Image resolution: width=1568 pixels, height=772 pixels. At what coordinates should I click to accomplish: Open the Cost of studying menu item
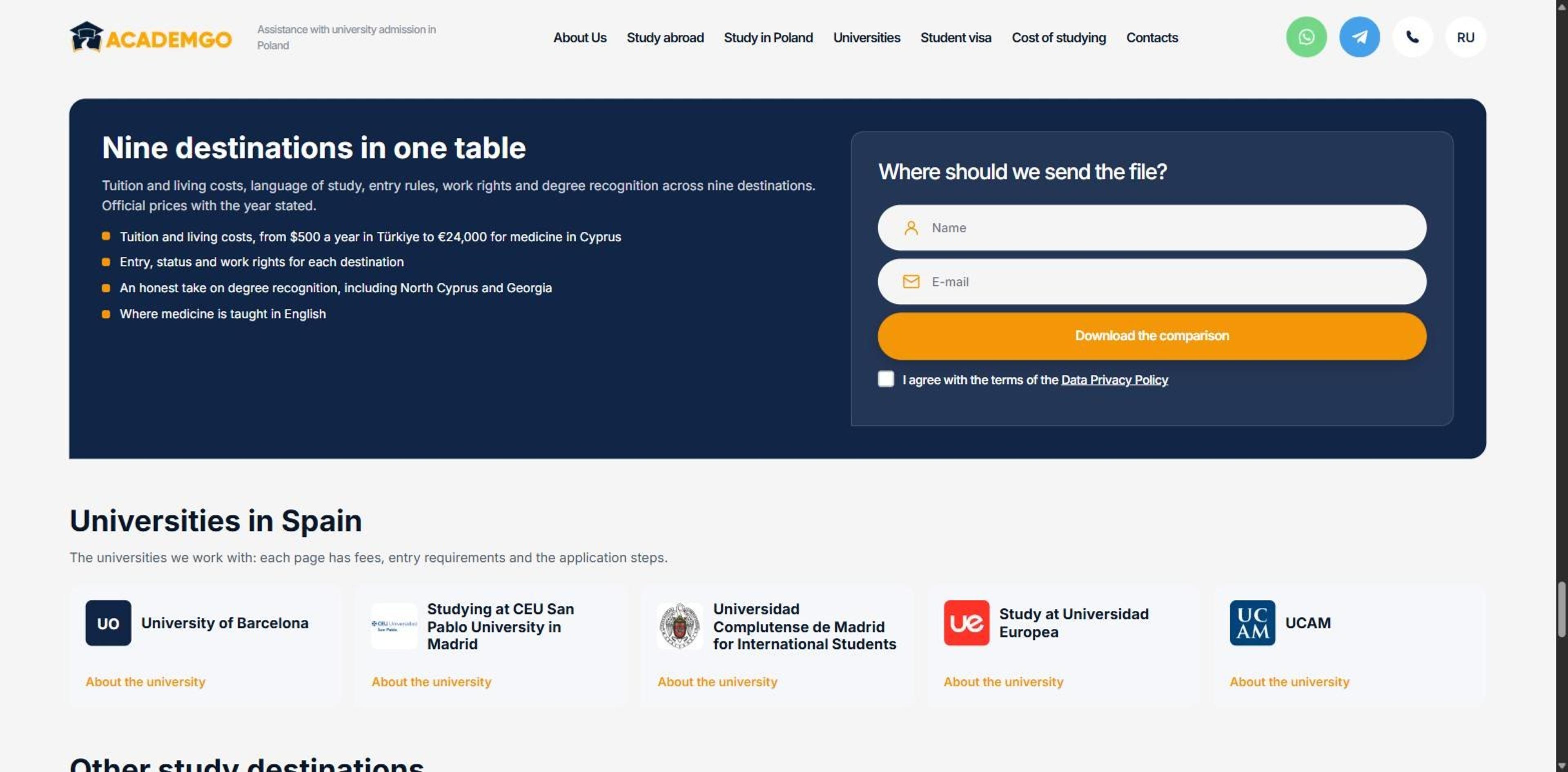[1058, 38]
